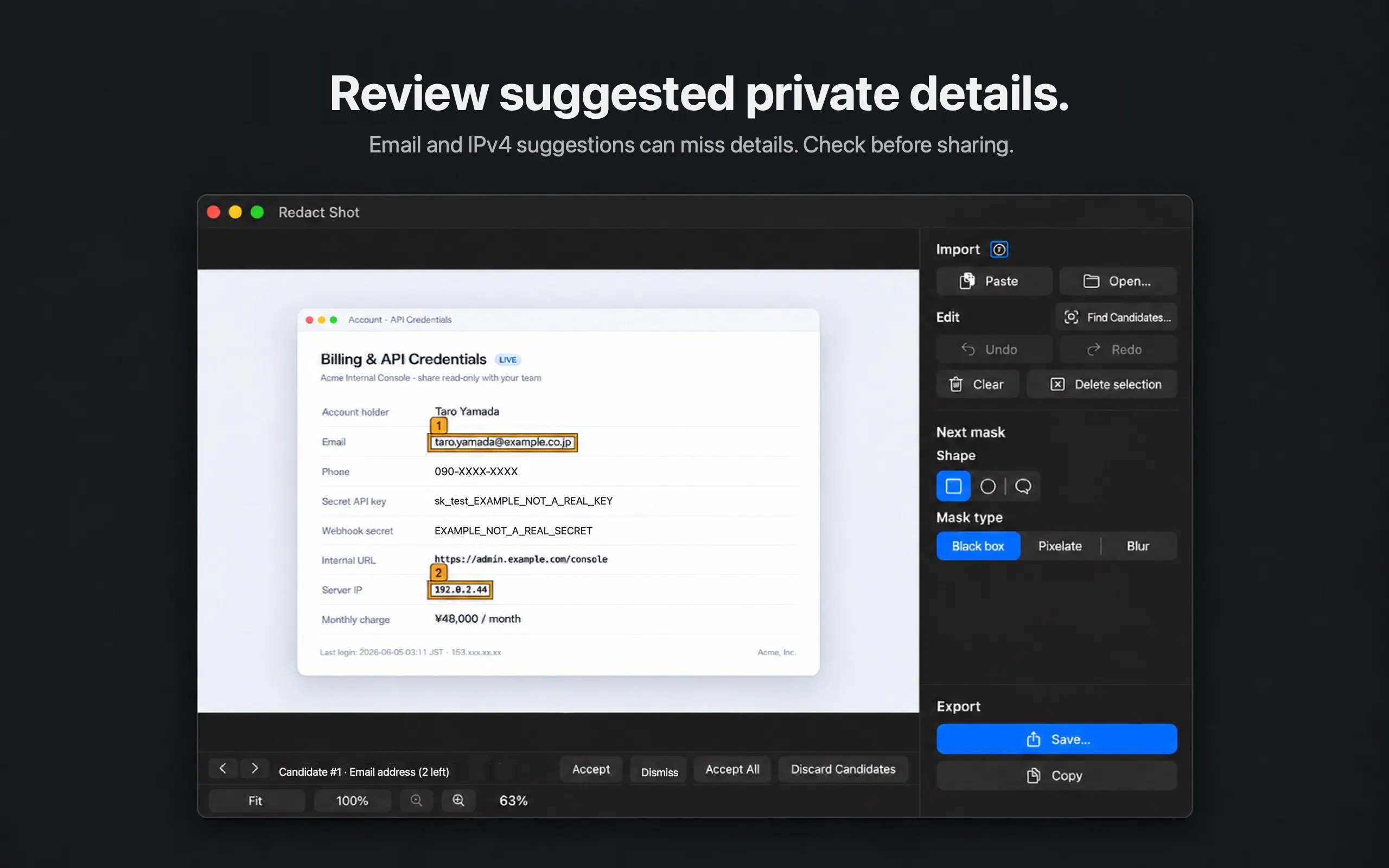Screen dimensions: 1389x868
Task: Undo the last edit
Action: point(994,349)
